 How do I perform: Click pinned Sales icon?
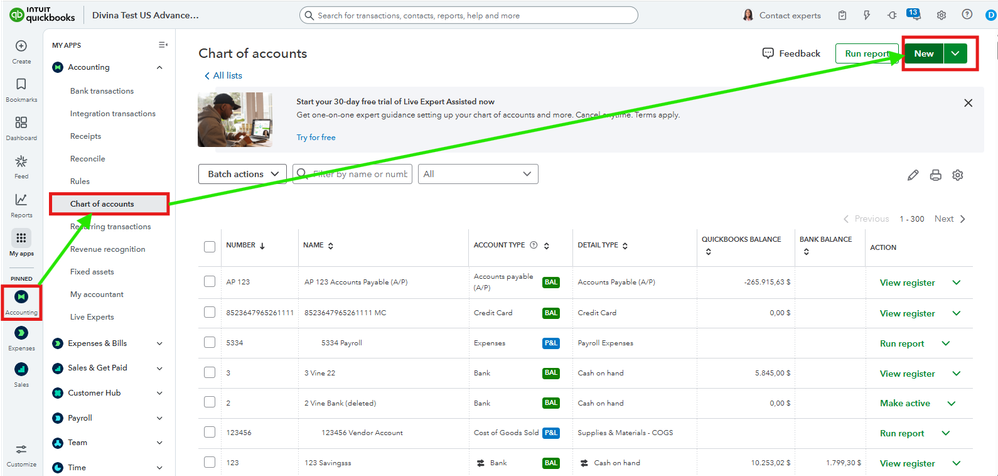coord(21,369)
